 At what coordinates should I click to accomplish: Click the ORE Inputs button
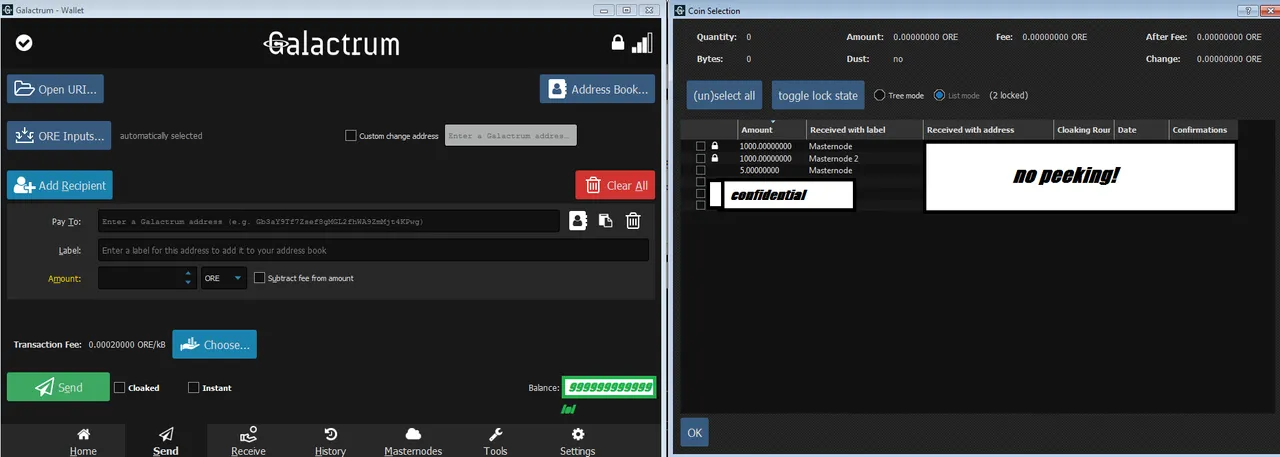59,135
